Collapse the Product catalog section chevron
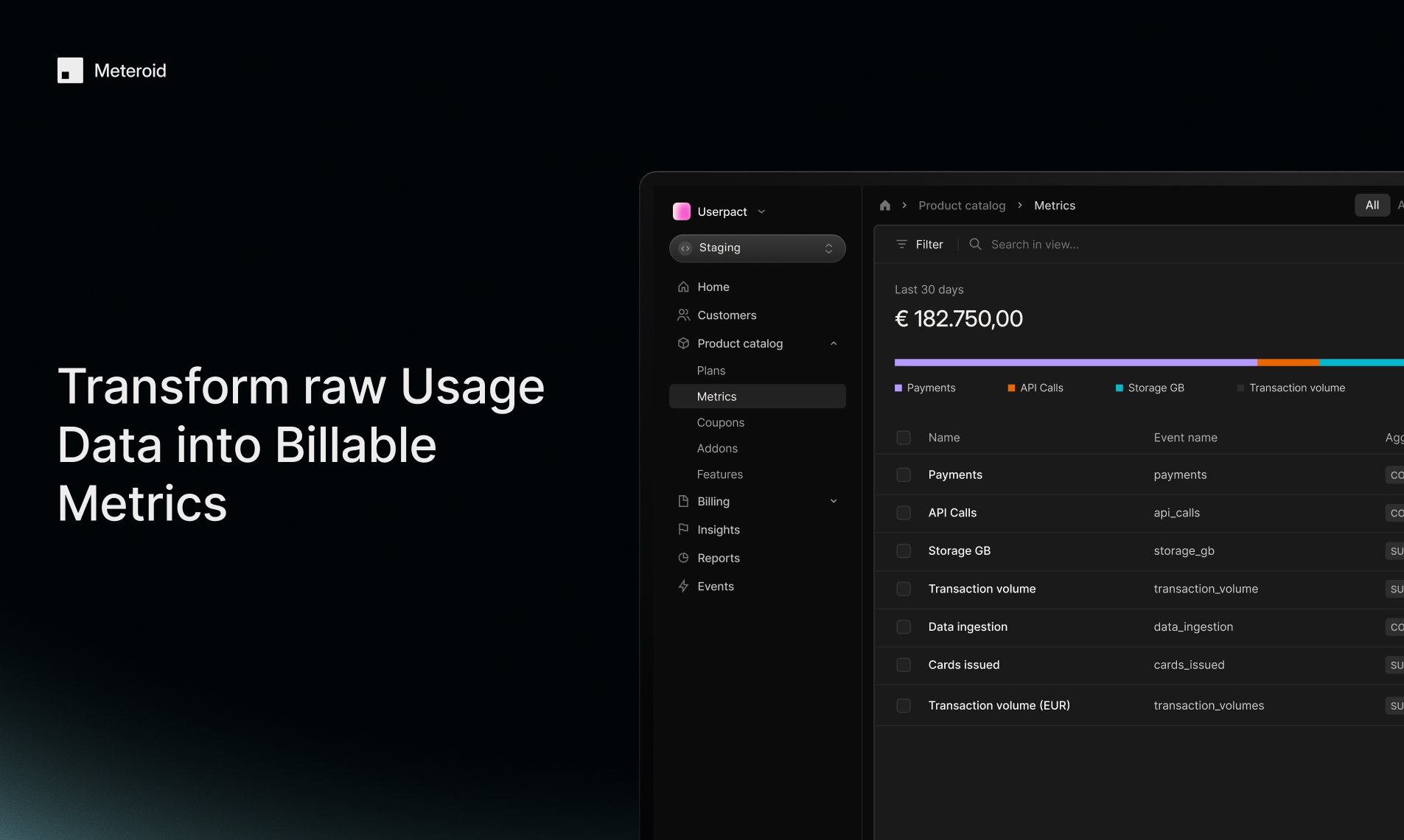Viewport: 1404px width, 840px height. tap(834, 343)
